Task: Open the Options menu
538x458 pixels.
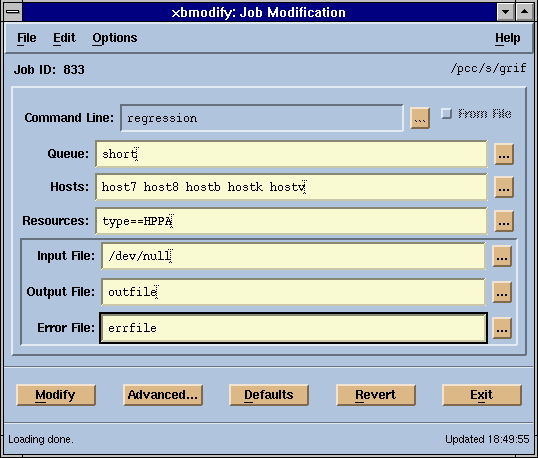Action: coord(115,38)
